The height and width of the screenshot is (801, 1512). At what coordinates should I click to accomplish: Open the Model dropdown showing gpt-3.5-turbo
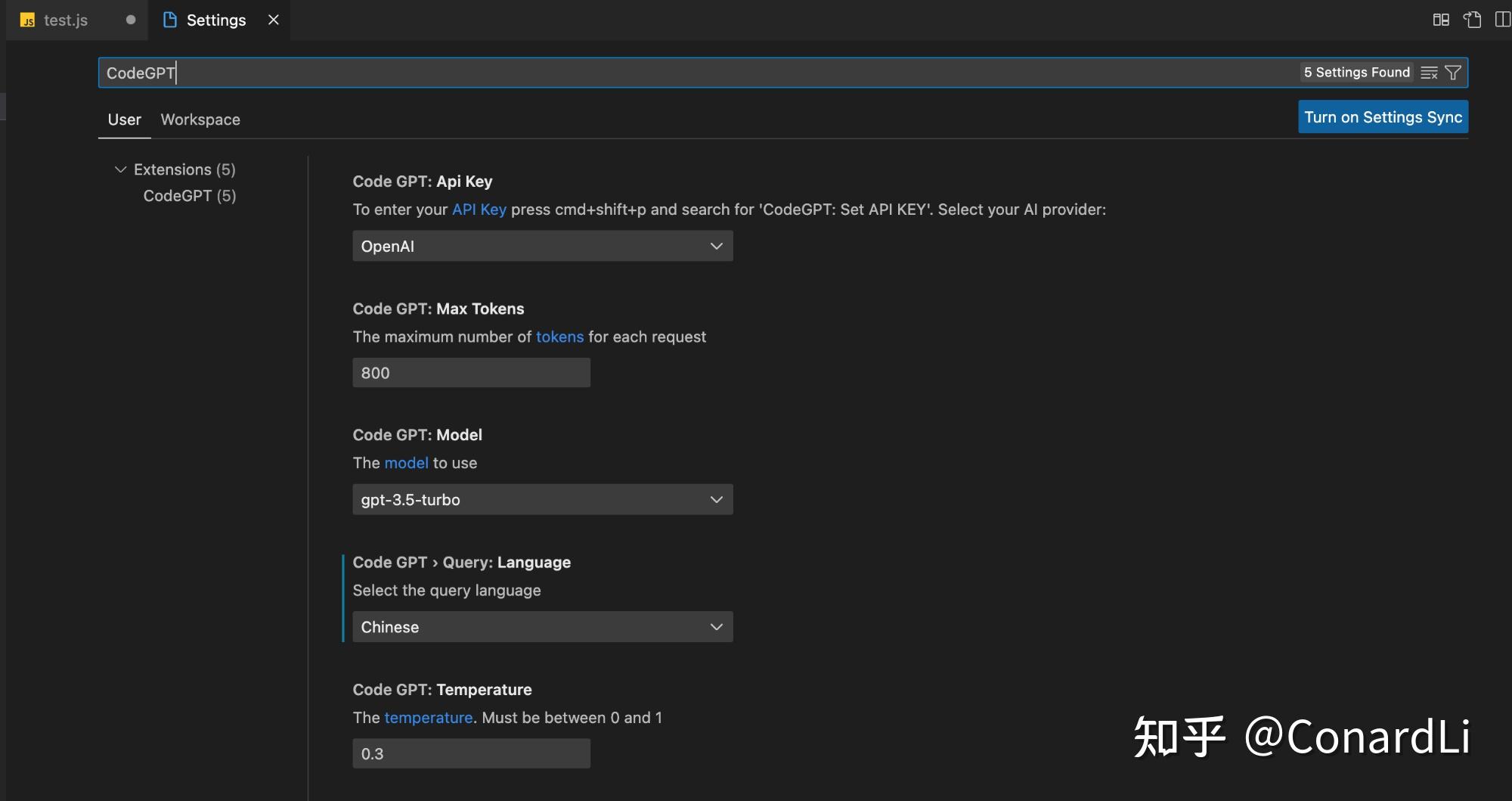click(542, 499)
